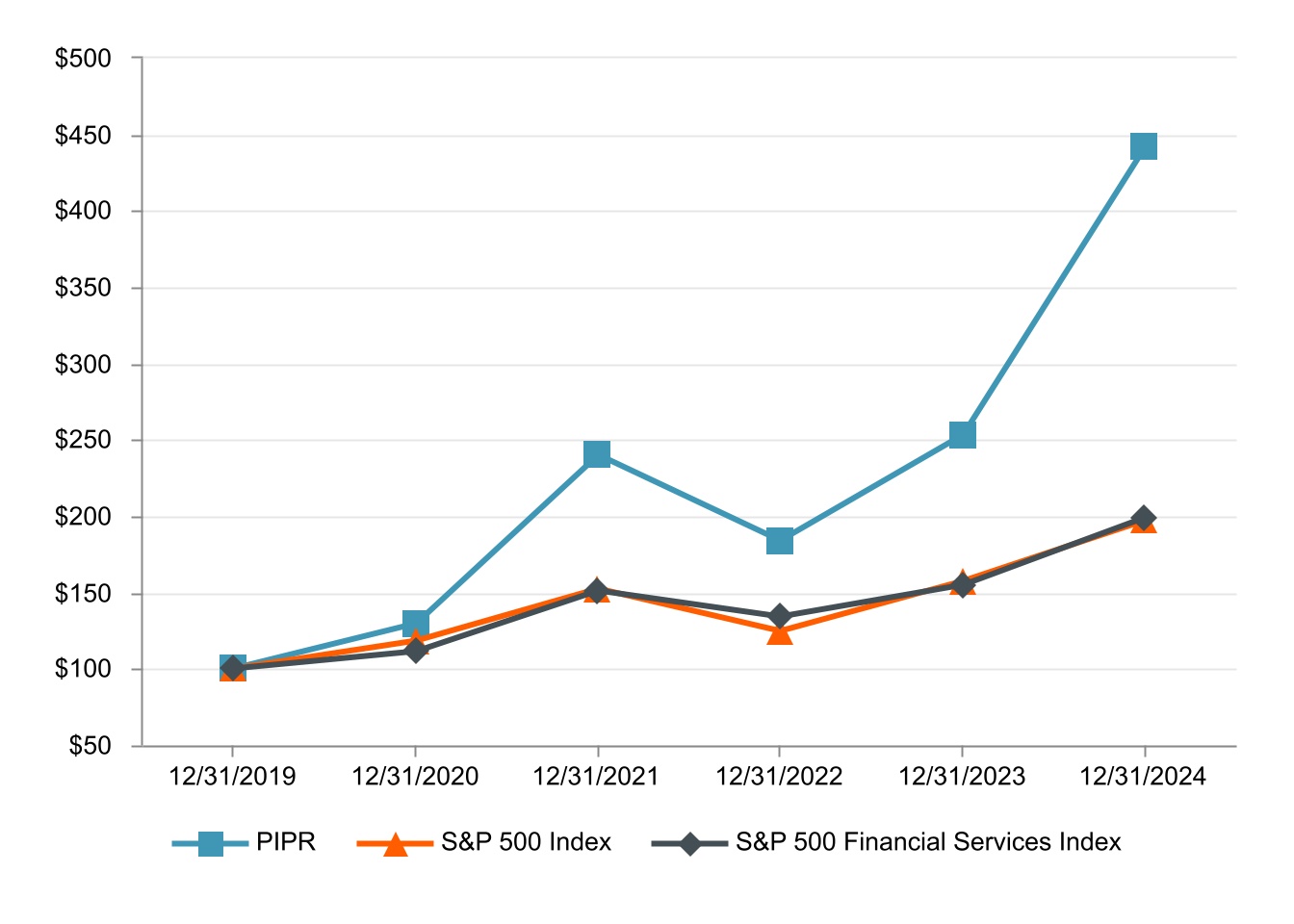Click the blue PIPR legend square
The image size is (1294, 924).
(210, 843)
